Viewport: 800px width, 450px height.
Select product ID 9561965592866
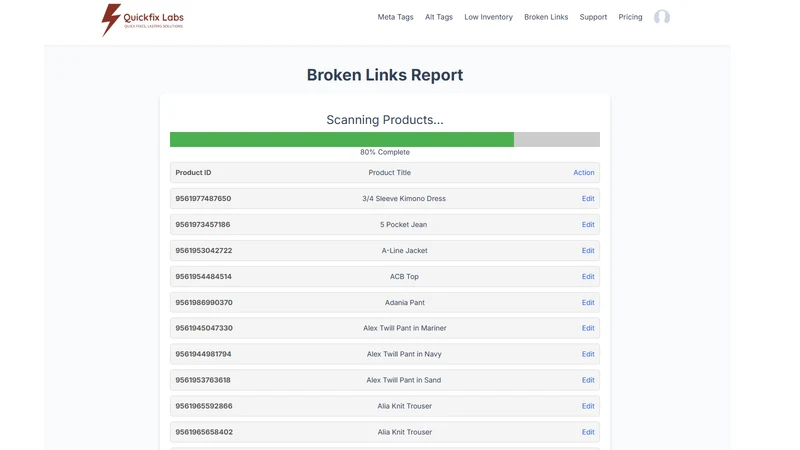pyautogui.click(x=204, y=406)
